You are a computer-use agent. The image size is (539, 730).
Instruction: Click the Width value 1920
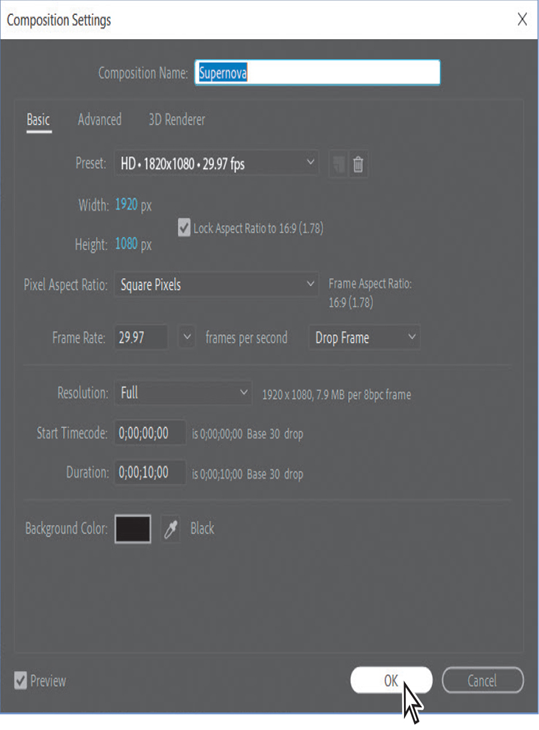[x=126, y=204]
